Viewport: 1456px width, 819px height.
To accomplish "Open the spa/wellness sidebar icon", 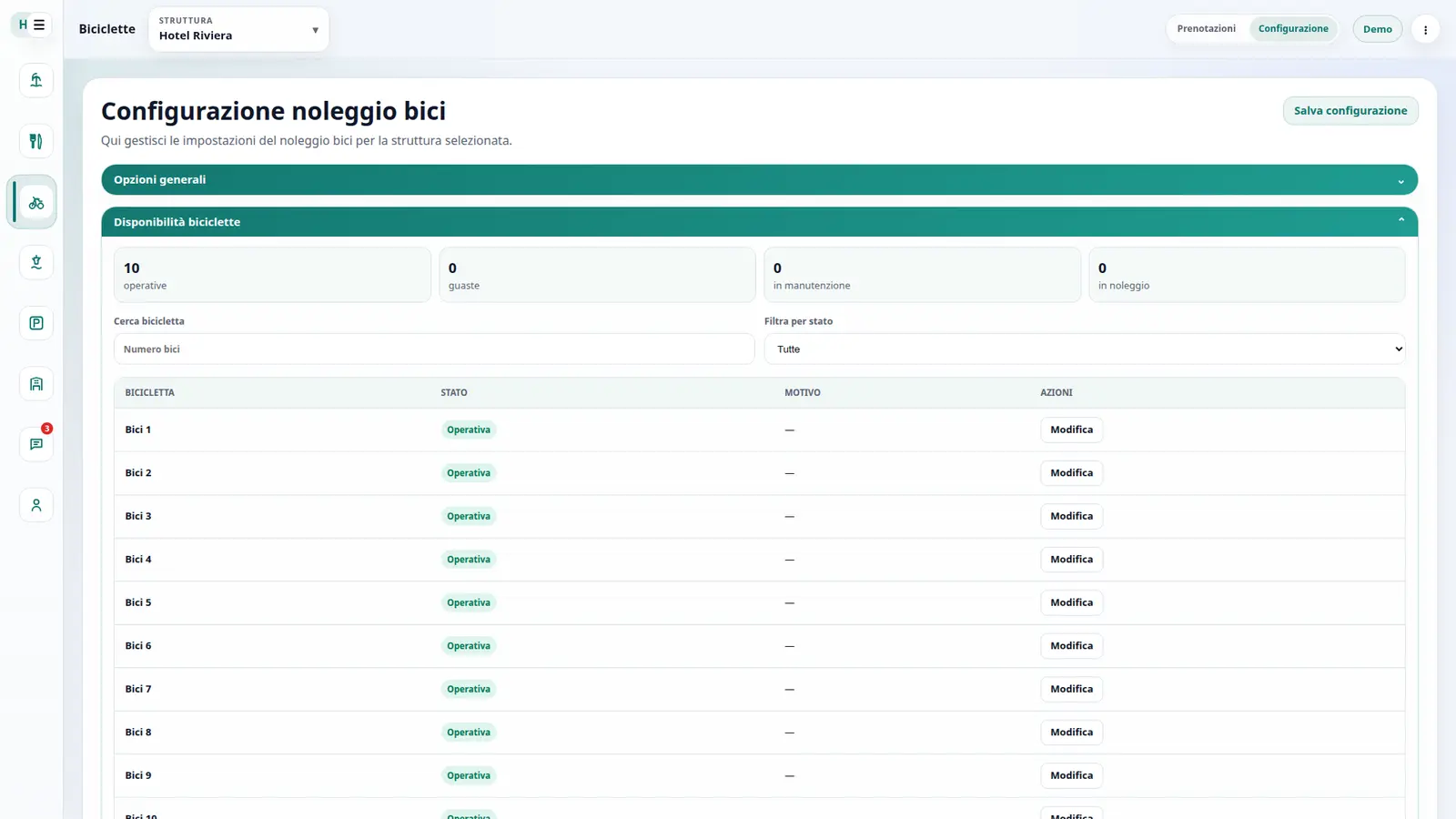I will 36,262.
